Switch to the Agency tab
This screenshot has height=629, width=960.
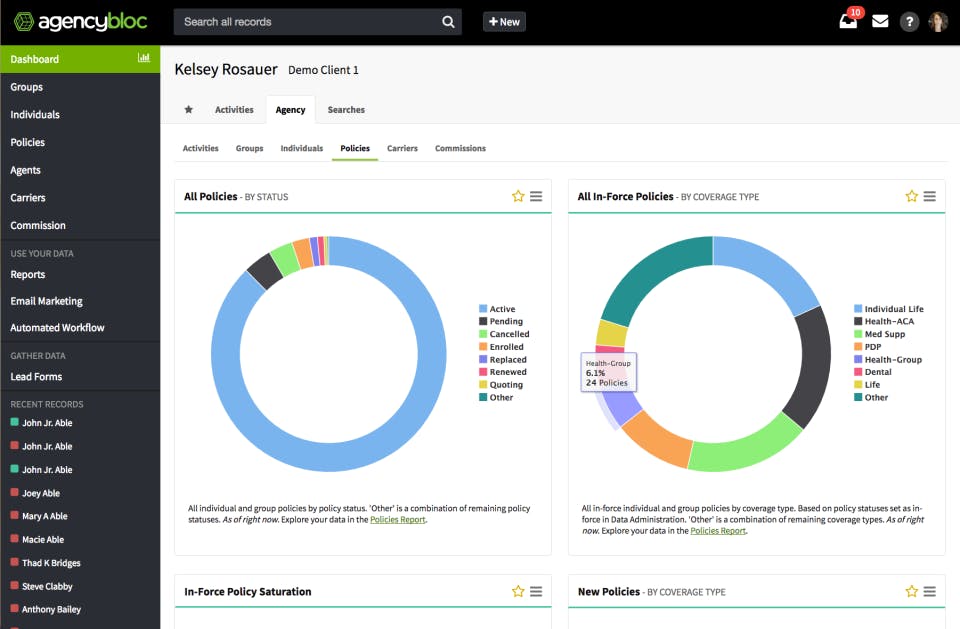point(290,110)
